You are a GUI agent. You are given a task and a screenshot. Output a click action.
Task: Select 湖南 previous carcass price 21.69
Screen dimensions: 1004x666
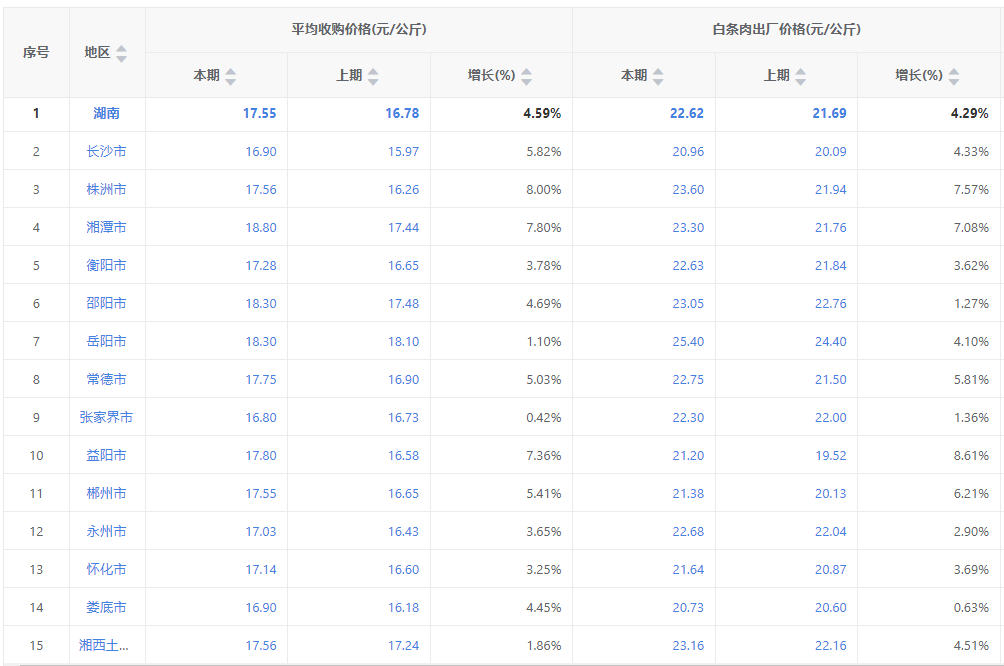(829, 113)
